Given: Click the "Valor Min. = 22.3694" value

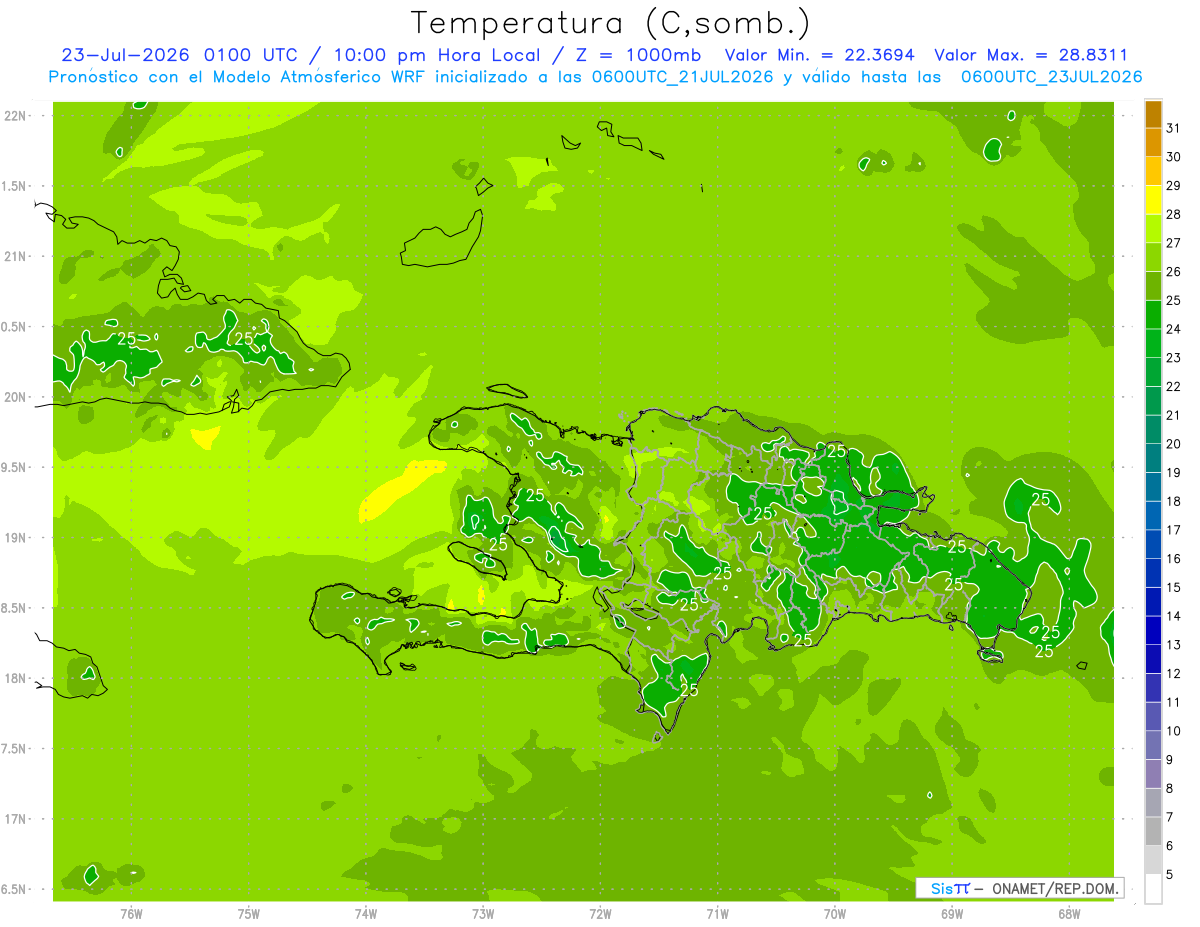Looking at the screenshot, I should (x=820, y=55).
